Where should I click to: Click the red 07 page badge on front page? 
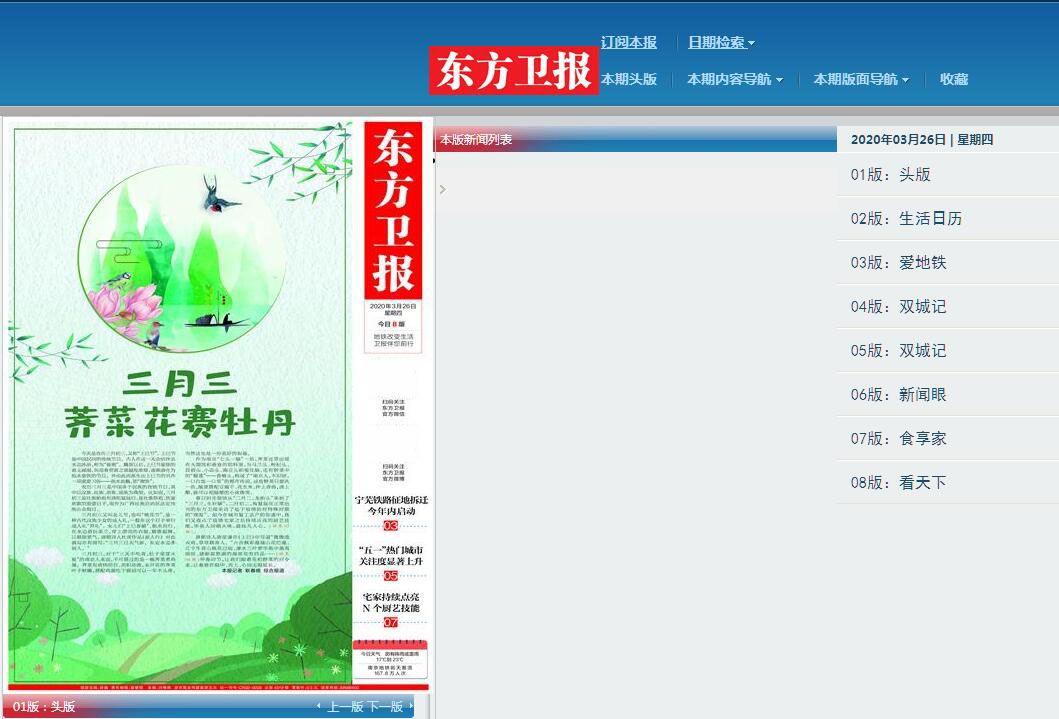[x=390, y=622]
